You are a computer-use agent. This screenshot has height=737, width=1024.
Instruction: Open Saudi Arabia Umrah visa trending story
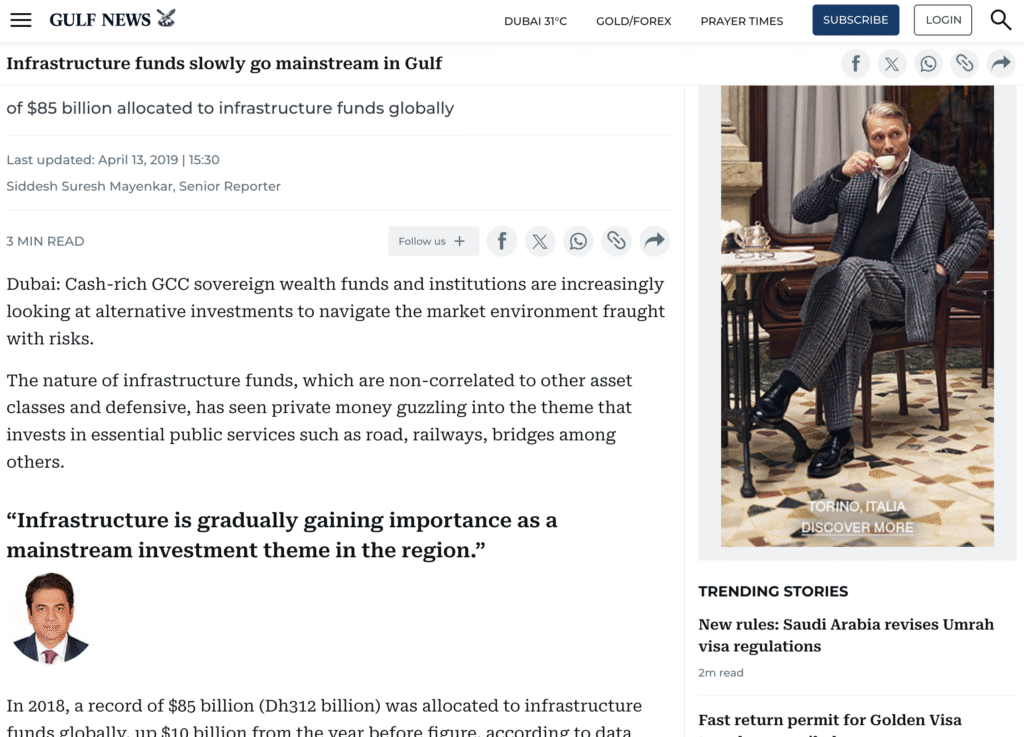[845, 635]
